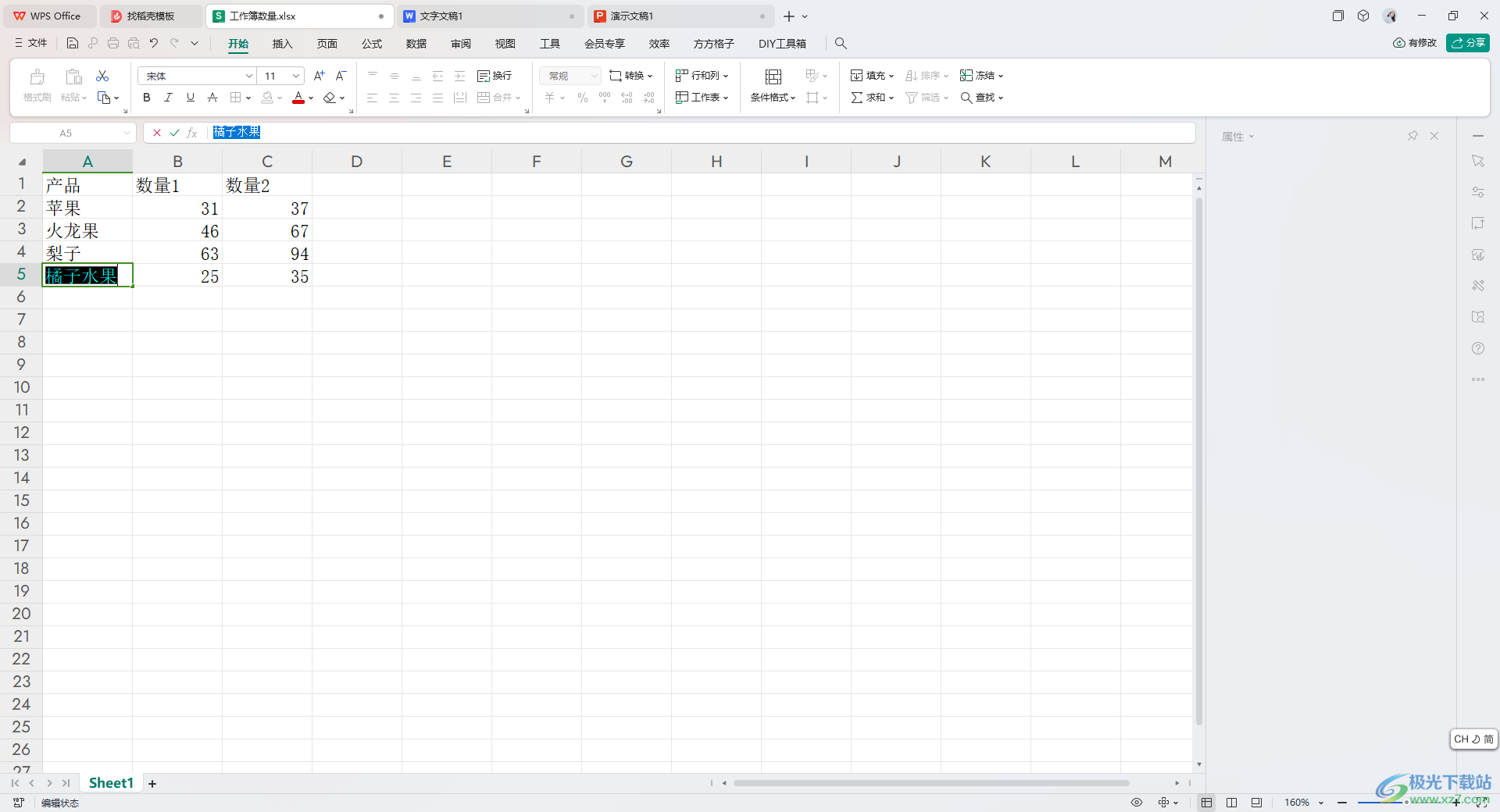Open the zoom 160% dropdown

[1321, 803]
